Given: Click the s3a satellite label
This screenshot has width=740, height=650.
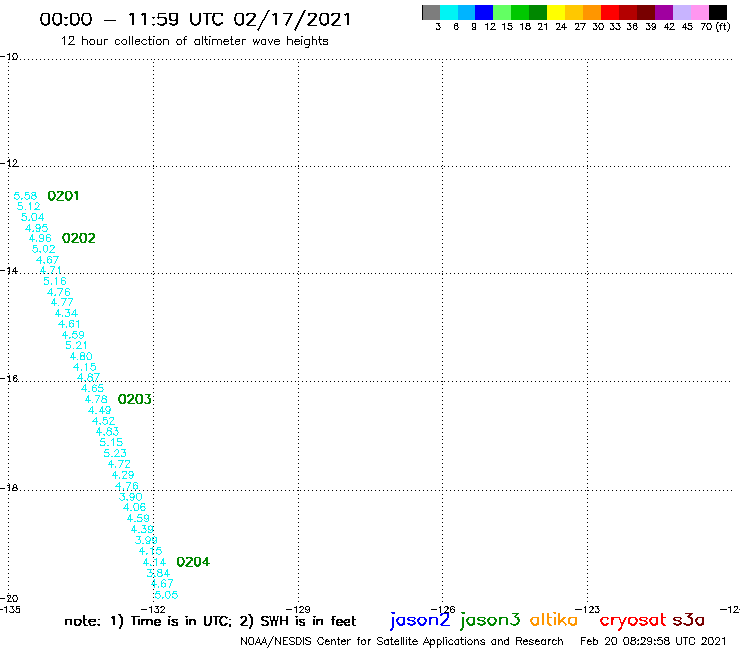Looking at the screenshot, I should (688, 620).
